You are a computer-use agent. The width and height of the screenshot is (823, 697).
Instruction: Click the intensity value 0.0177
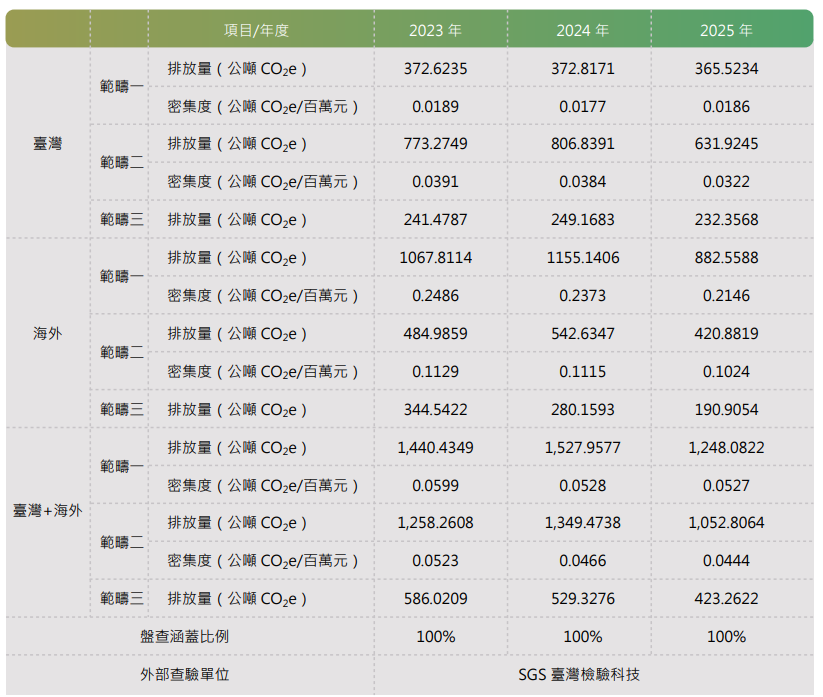click(583, 107)
